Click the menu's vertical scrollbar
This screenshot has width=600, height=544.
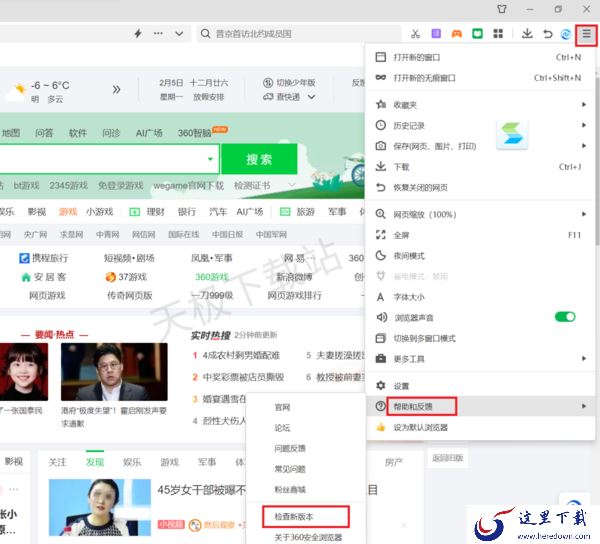coord(597,161)
